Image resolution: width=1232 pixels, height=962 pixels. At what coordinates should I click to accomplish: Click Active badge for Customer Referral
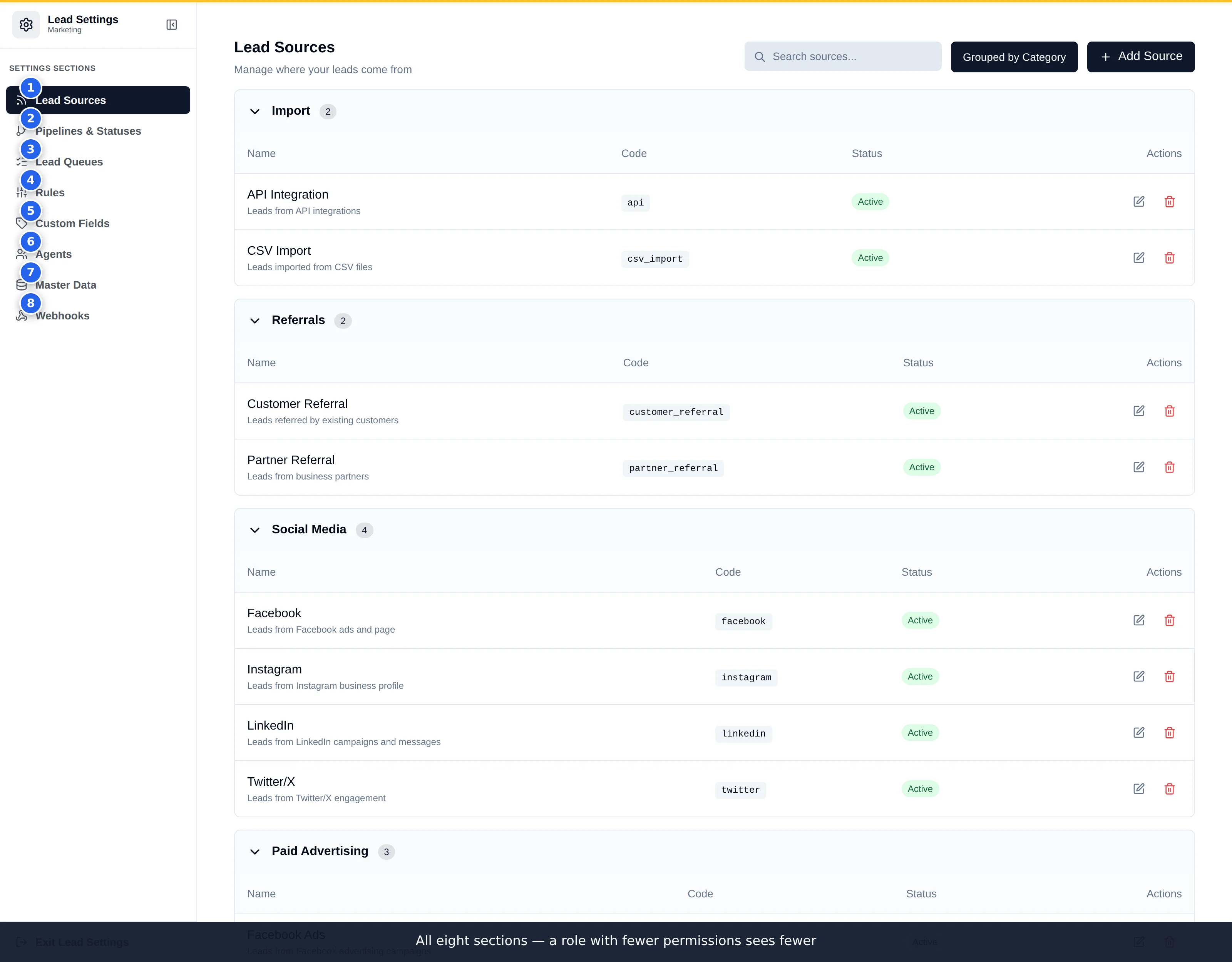[x=921, y=411]
